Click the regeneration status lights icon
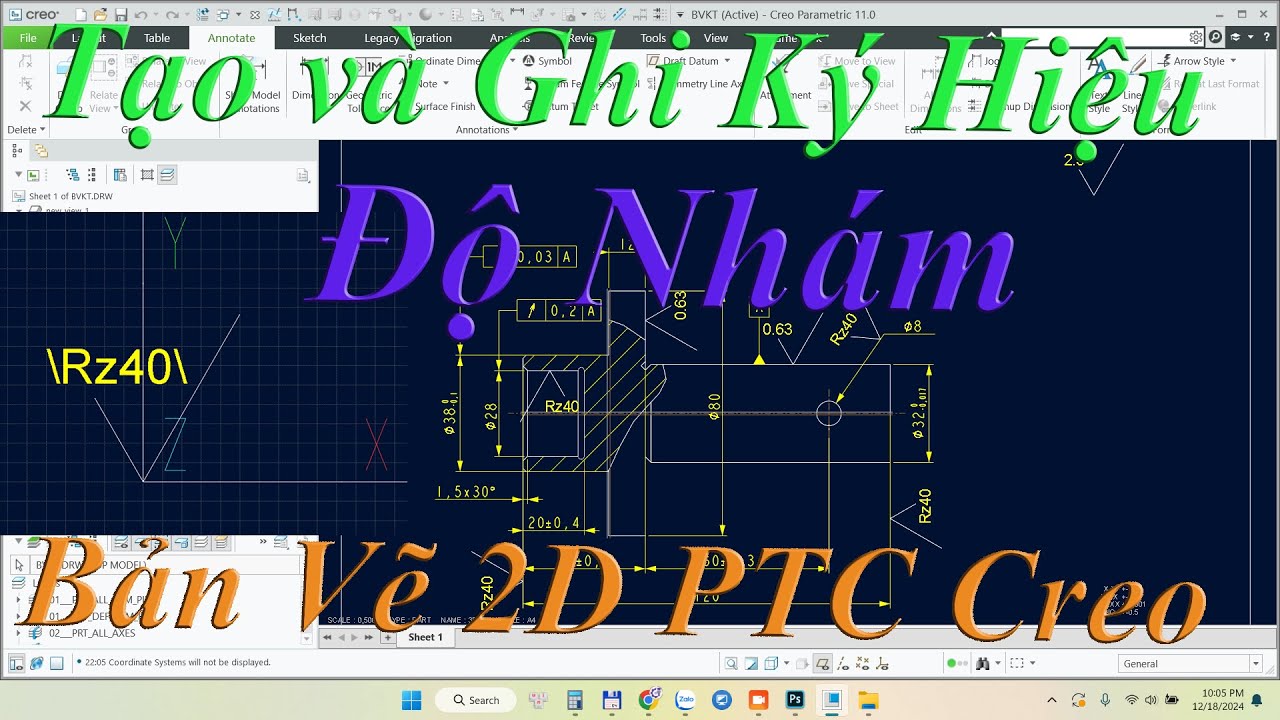 click(957, 663)
